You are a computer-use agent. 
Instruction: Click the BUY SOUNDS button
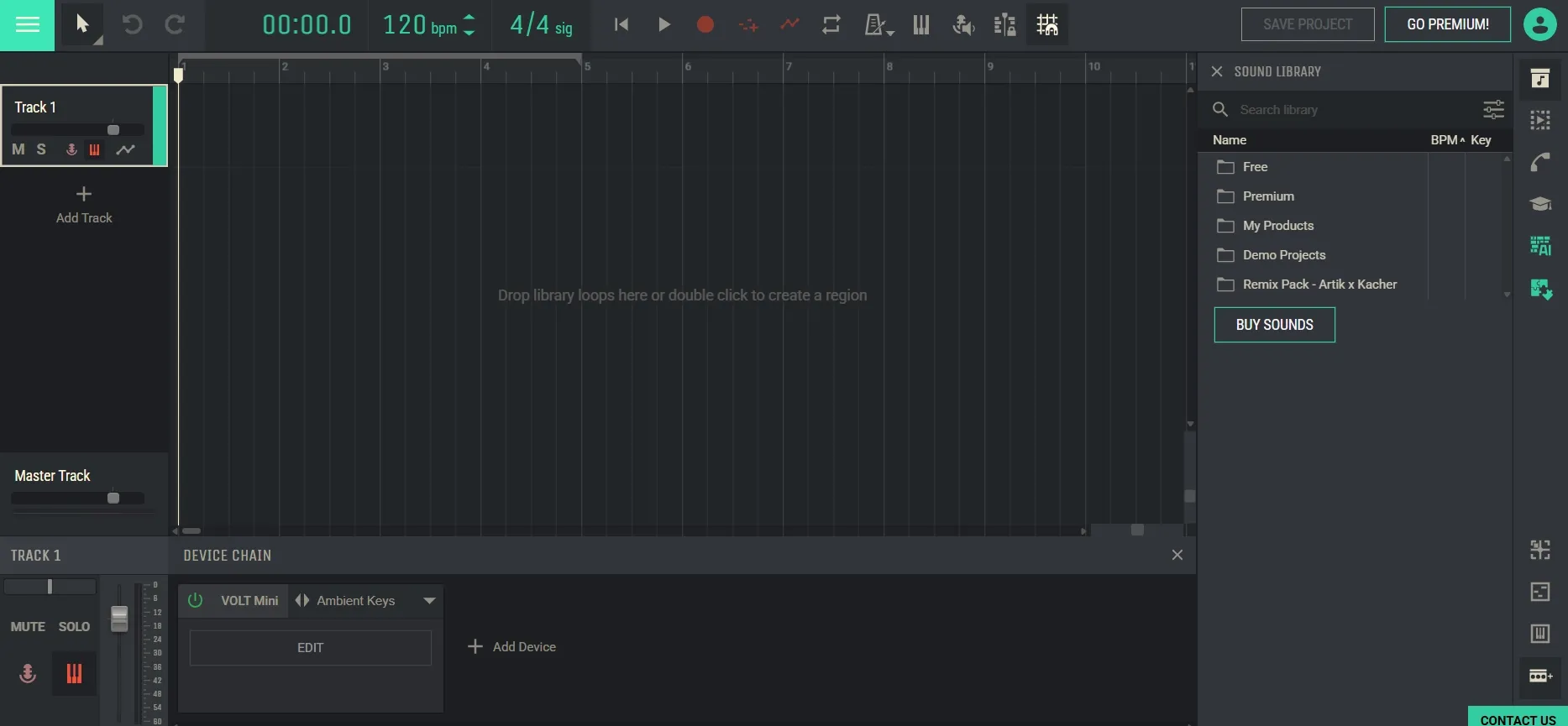pyautogui.click(x=1274, y=325)
